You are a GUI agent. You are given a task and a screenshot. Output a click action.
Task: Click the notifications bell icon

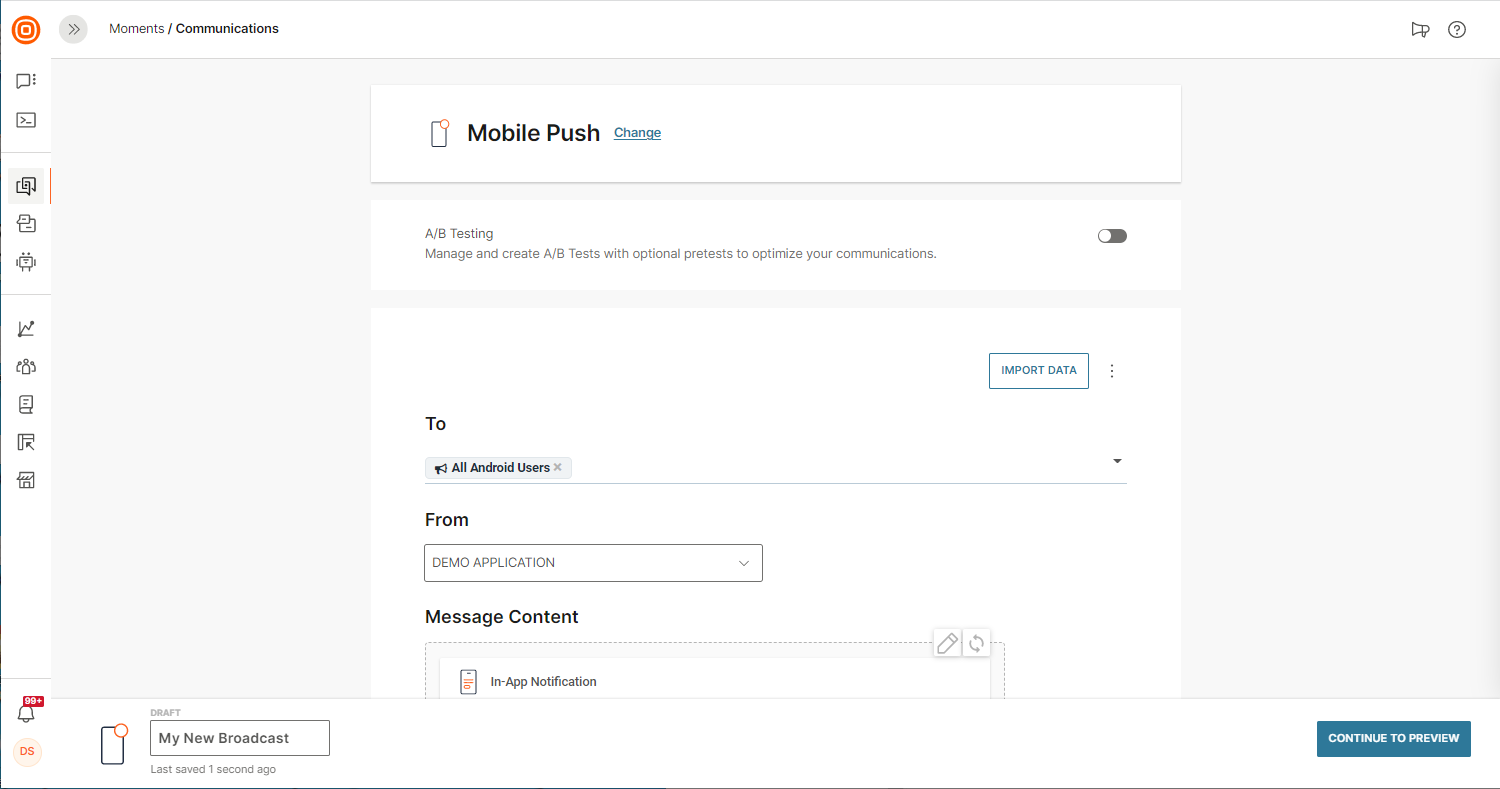click(26, 713)
